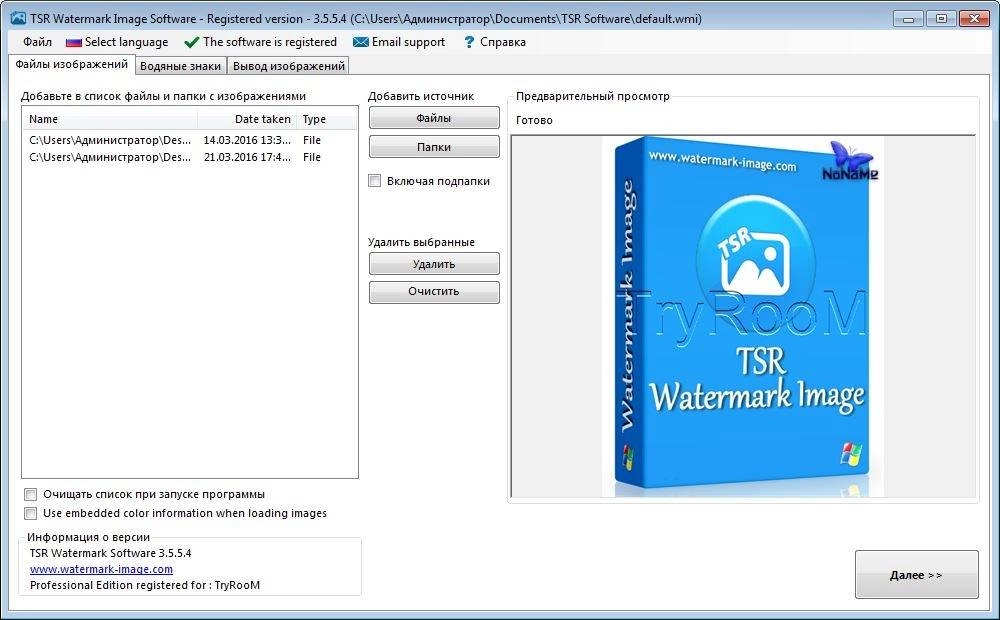Sort file list by Date taken column

pyautogui.click(x=247, y=119)
